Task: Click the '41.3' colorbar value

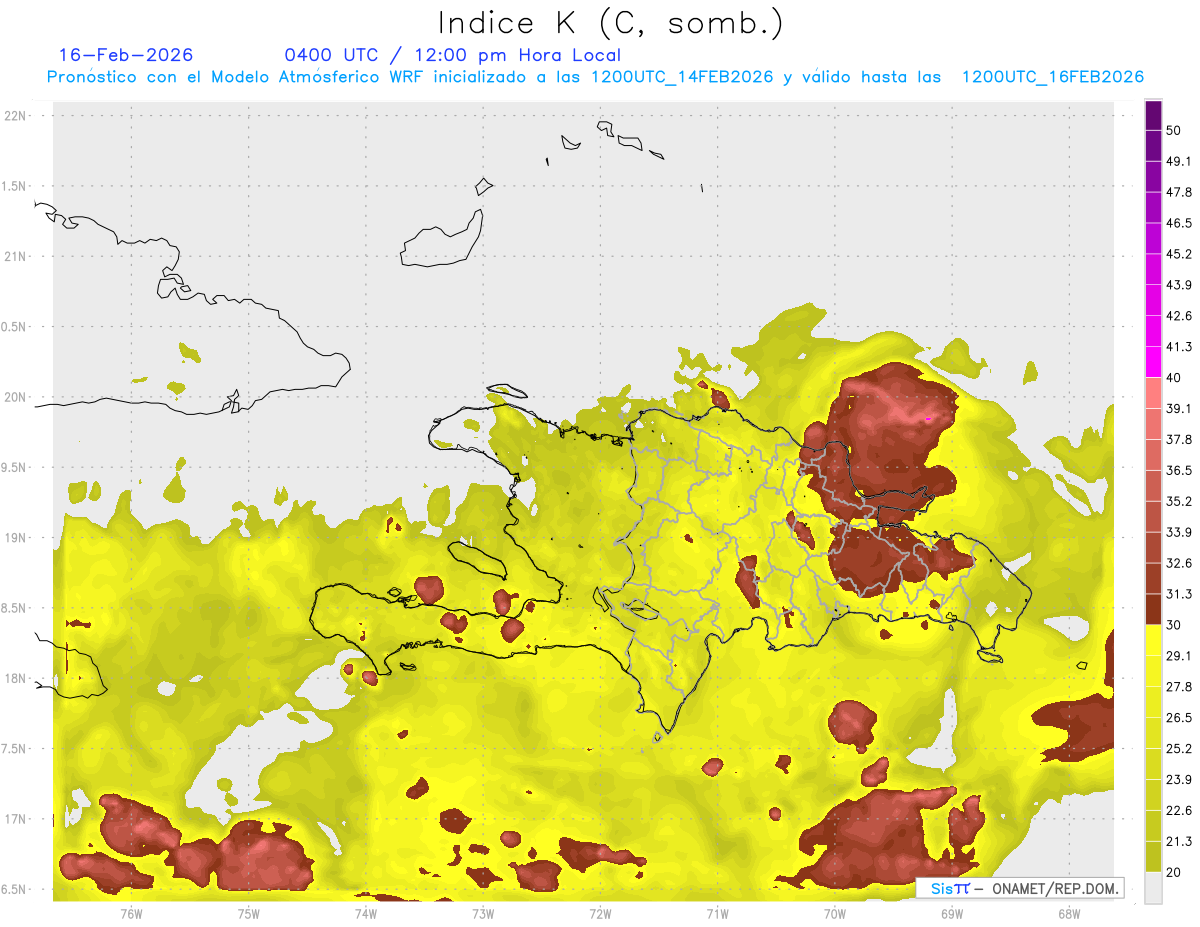Action: coord(1179,347)
